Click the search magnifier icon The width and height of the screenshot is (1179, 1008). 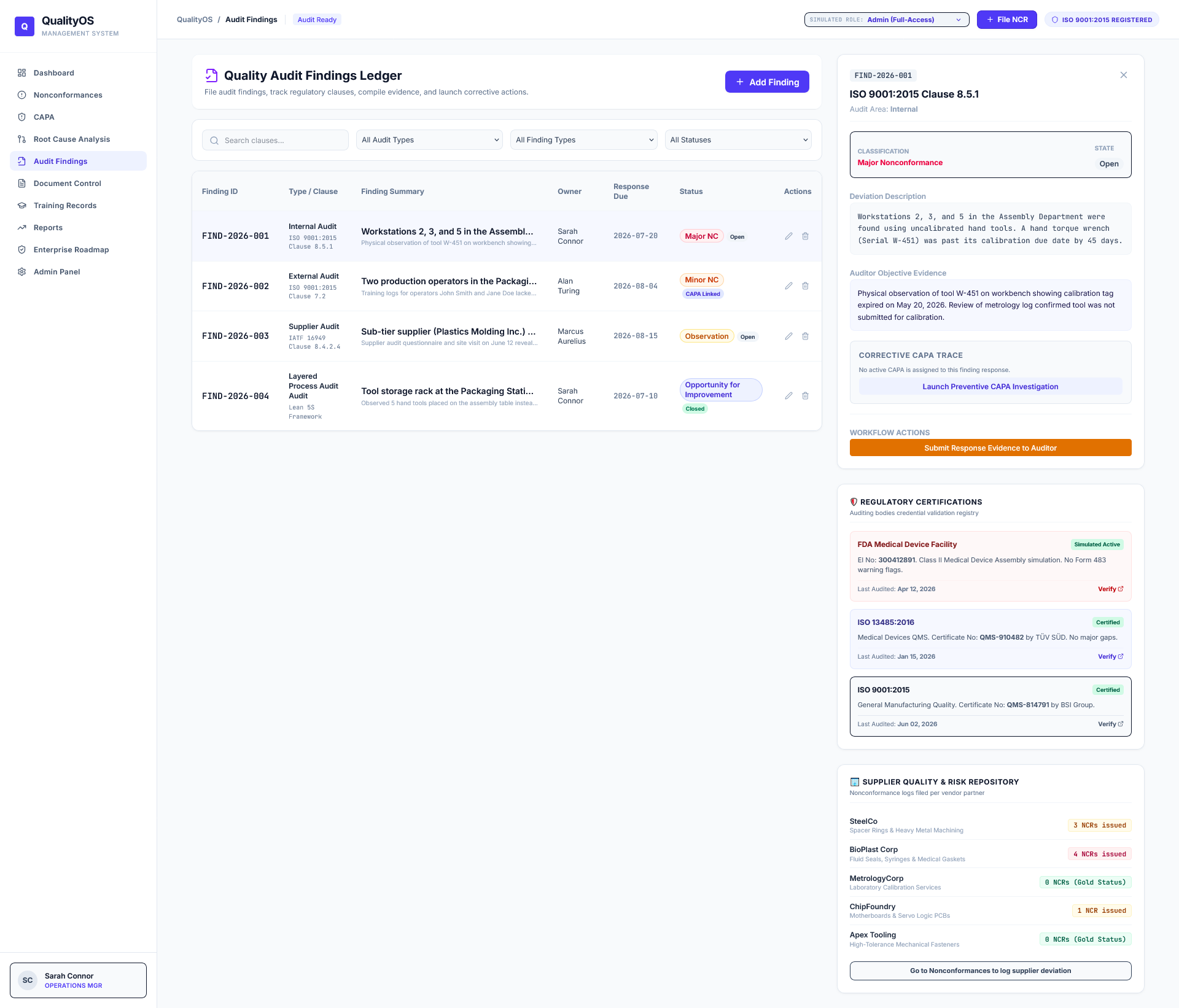pos(214,141)
